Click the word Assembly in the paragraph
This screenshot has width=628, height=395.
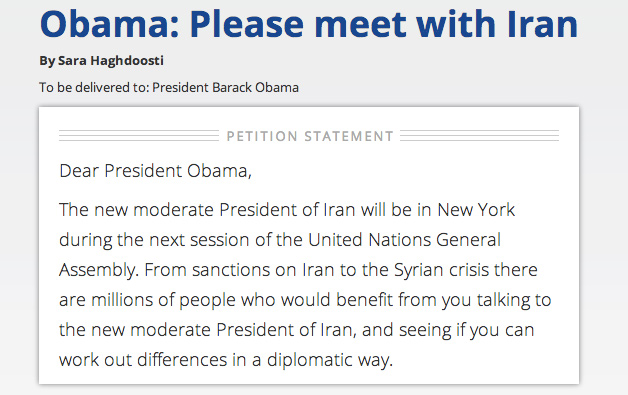coord(99,270)
